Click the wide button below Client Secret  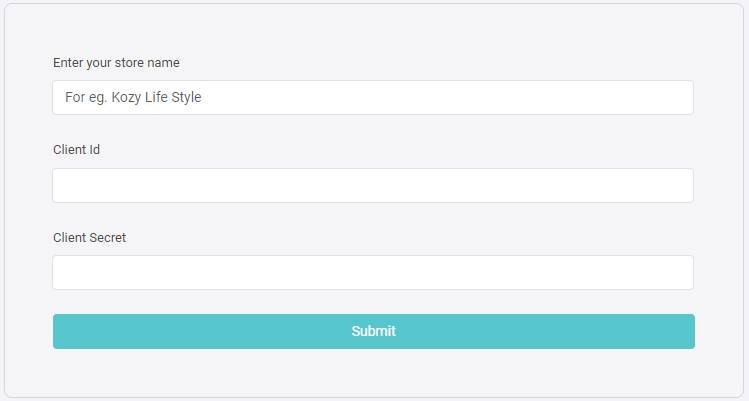(x=373, y=331)
